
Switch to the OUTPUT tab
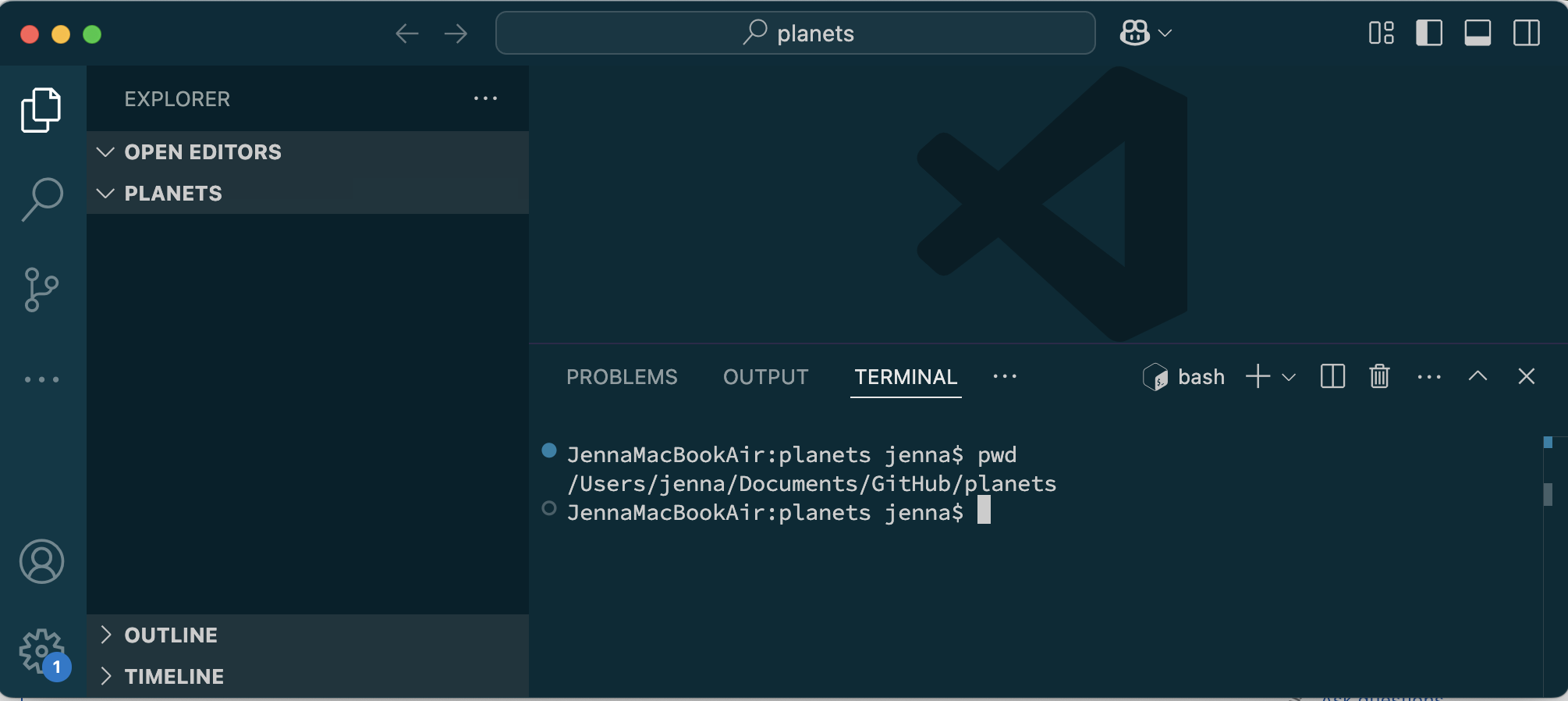(765, 377)
